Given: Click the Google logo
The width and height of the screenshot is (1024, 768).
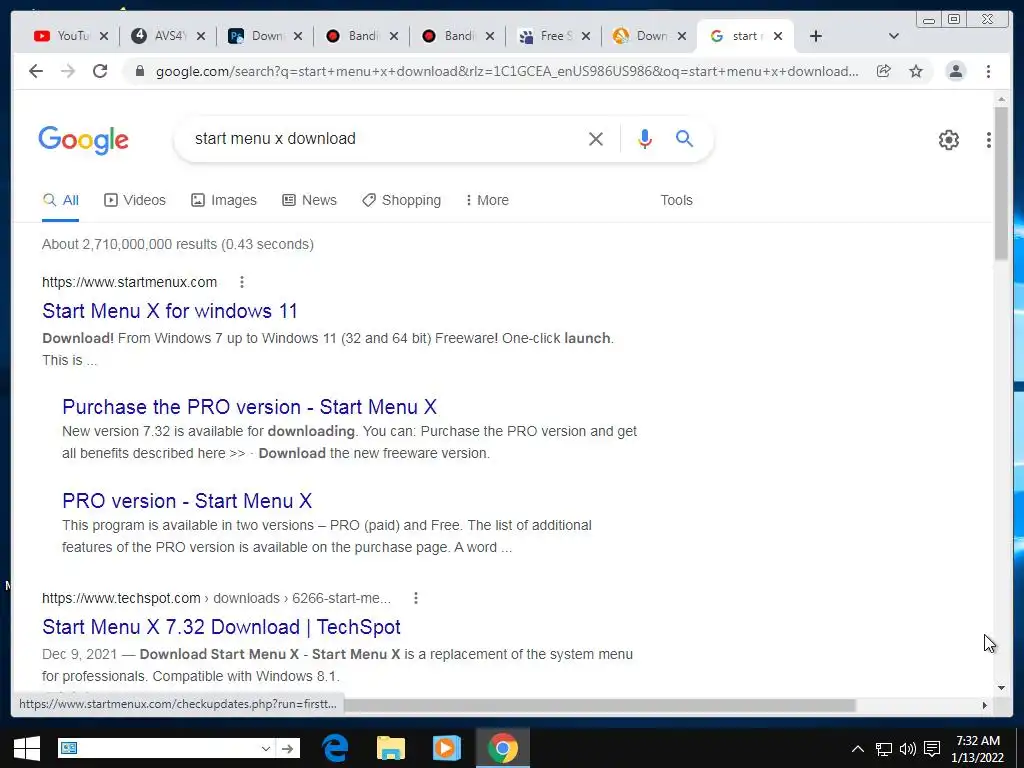Looking at the screenshot, I should (x=84, y=140).
